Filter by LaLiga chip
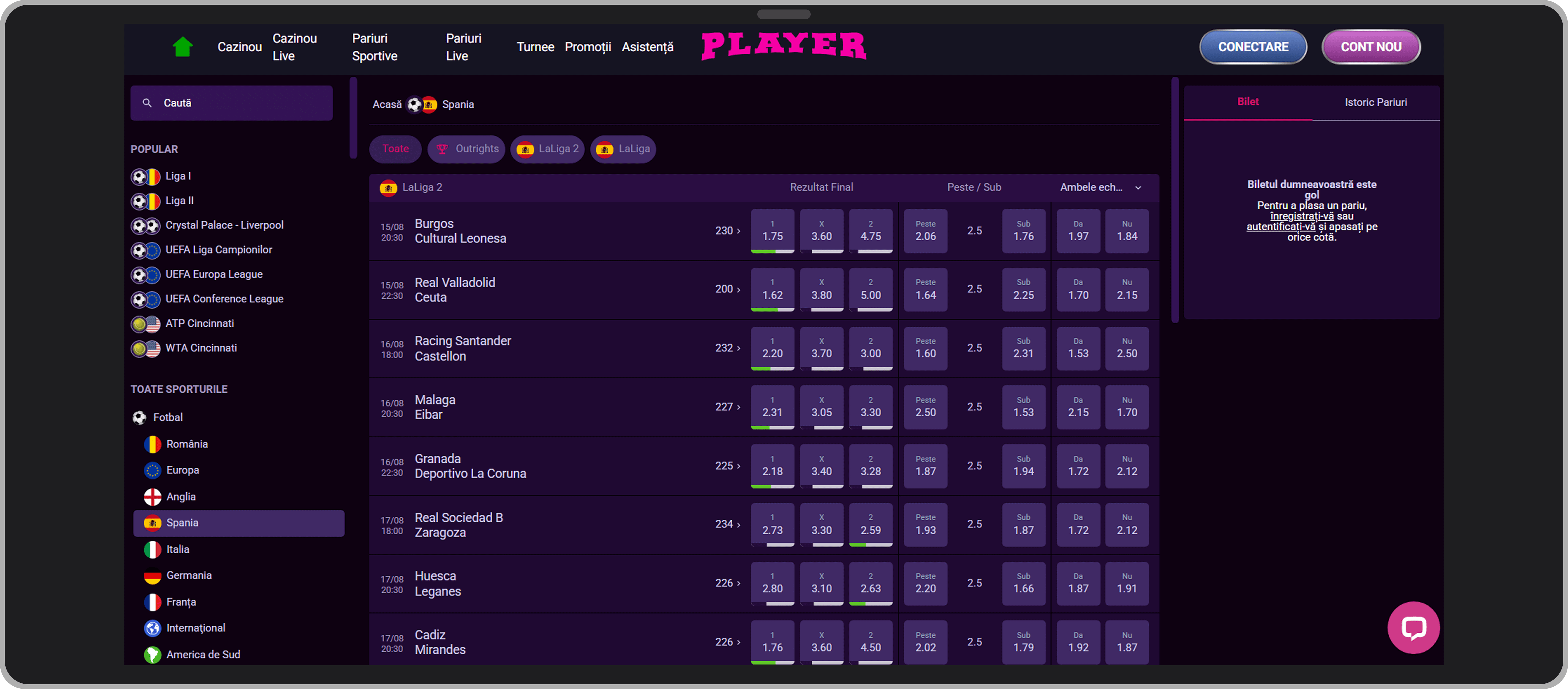 (x=623, y=149)
